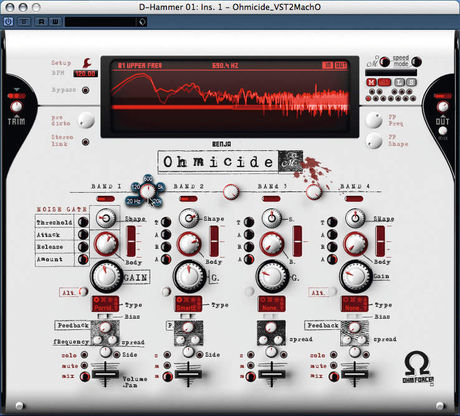This screenshot has width=460, height=416.
Task: Click the Band 1 feedback spread knob
Action: pyautogui.click(x=113, y=340)
